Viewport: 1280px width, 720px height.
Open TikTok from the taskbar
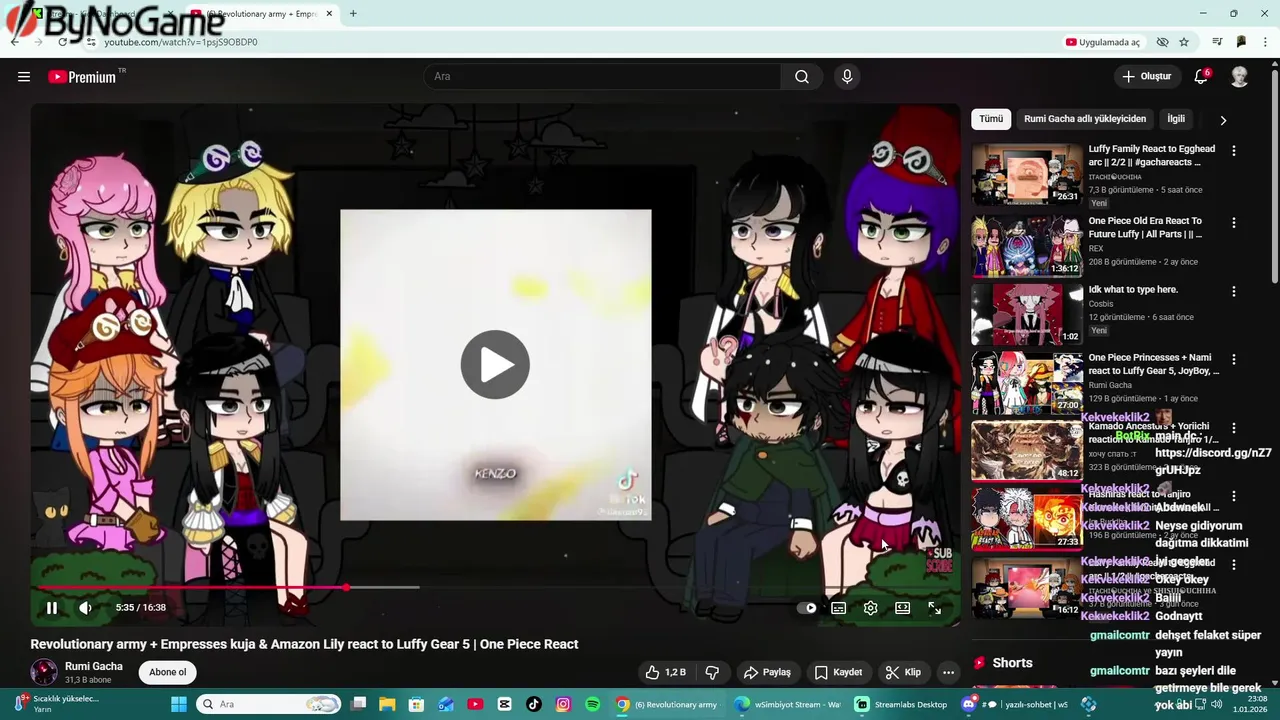pos(534,704)
